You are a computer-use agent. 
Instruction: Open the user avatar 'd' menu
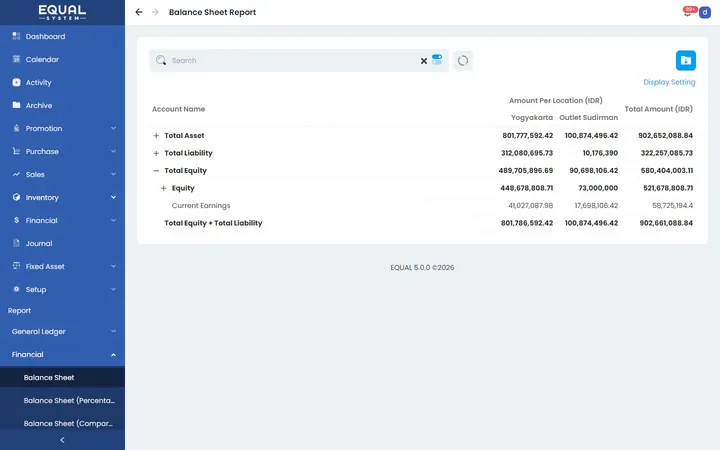[x=705, y=12]
